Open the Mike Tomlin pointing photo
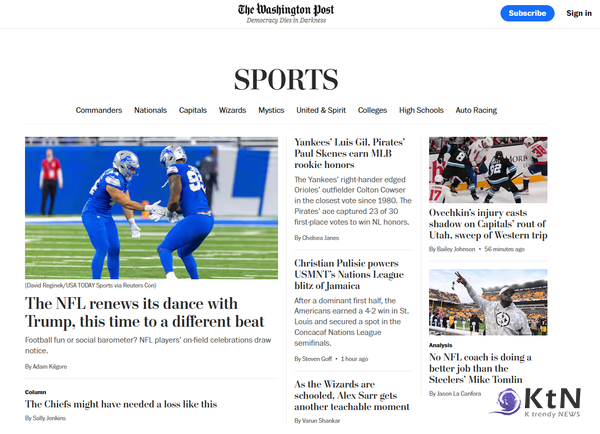 coord(488,302)
